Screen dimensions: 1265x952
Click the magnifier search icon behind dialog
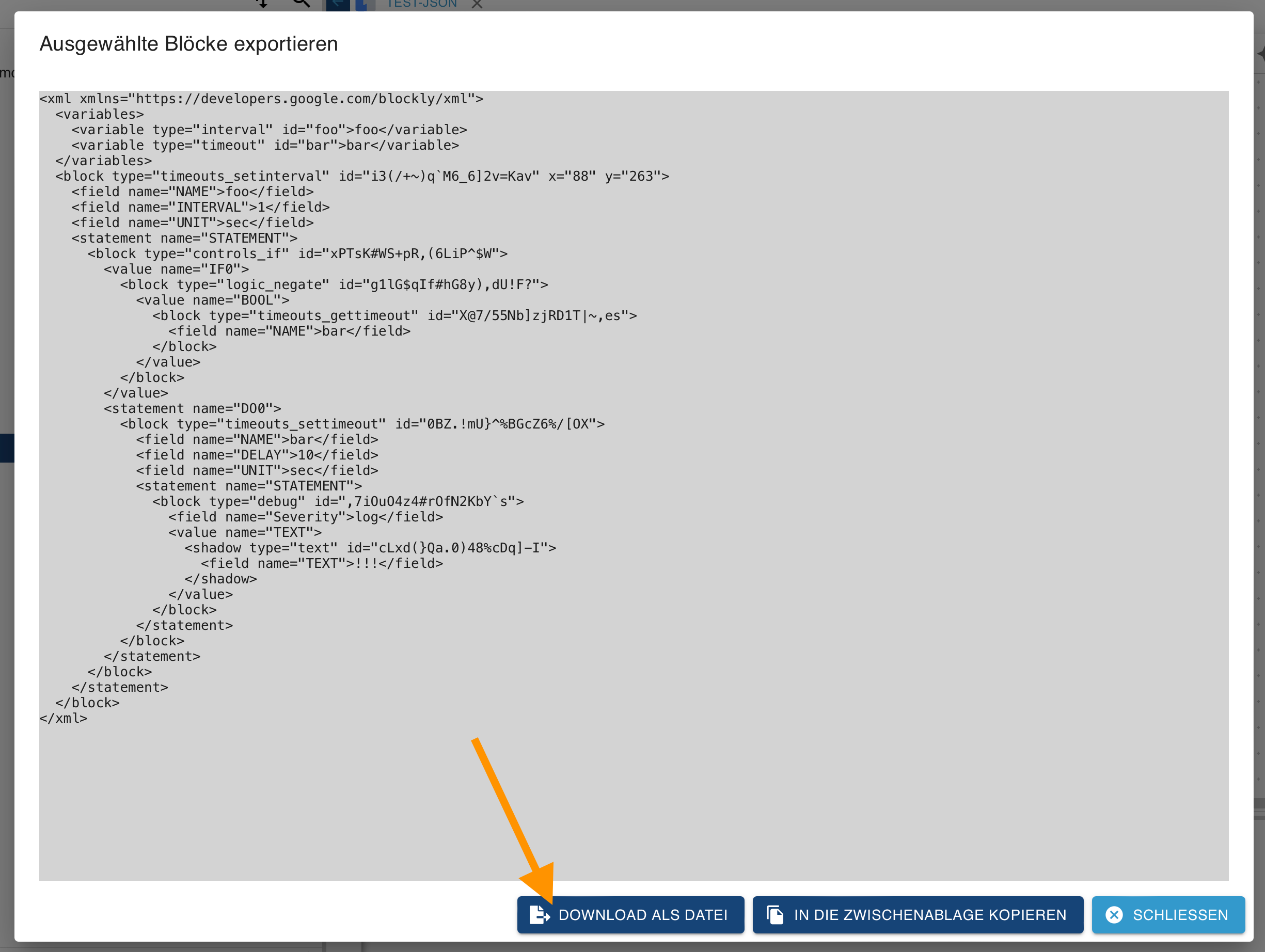pos(301,4)
